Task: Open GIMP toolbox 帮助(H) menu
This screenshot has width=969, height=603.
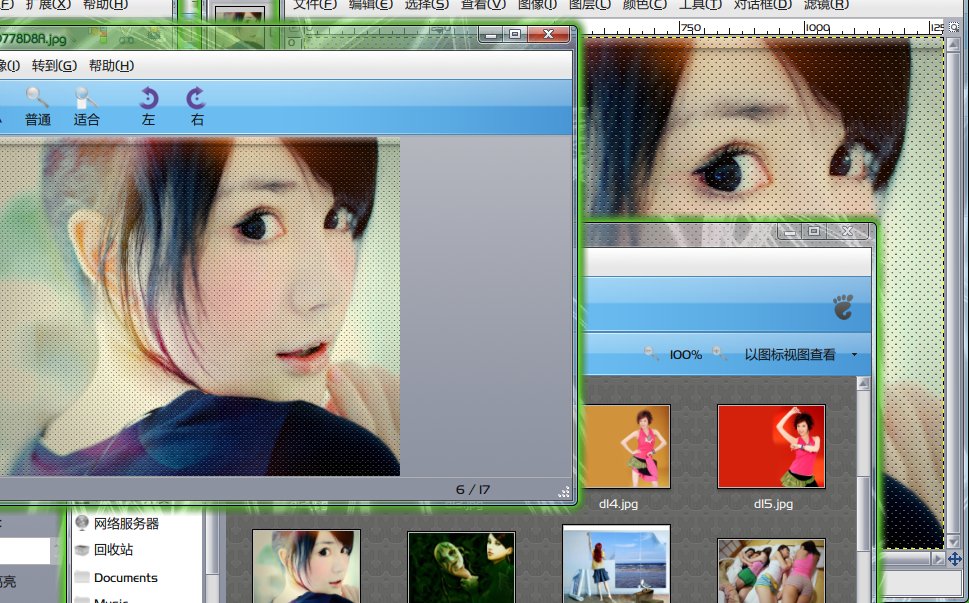Action: pos(105,4)
